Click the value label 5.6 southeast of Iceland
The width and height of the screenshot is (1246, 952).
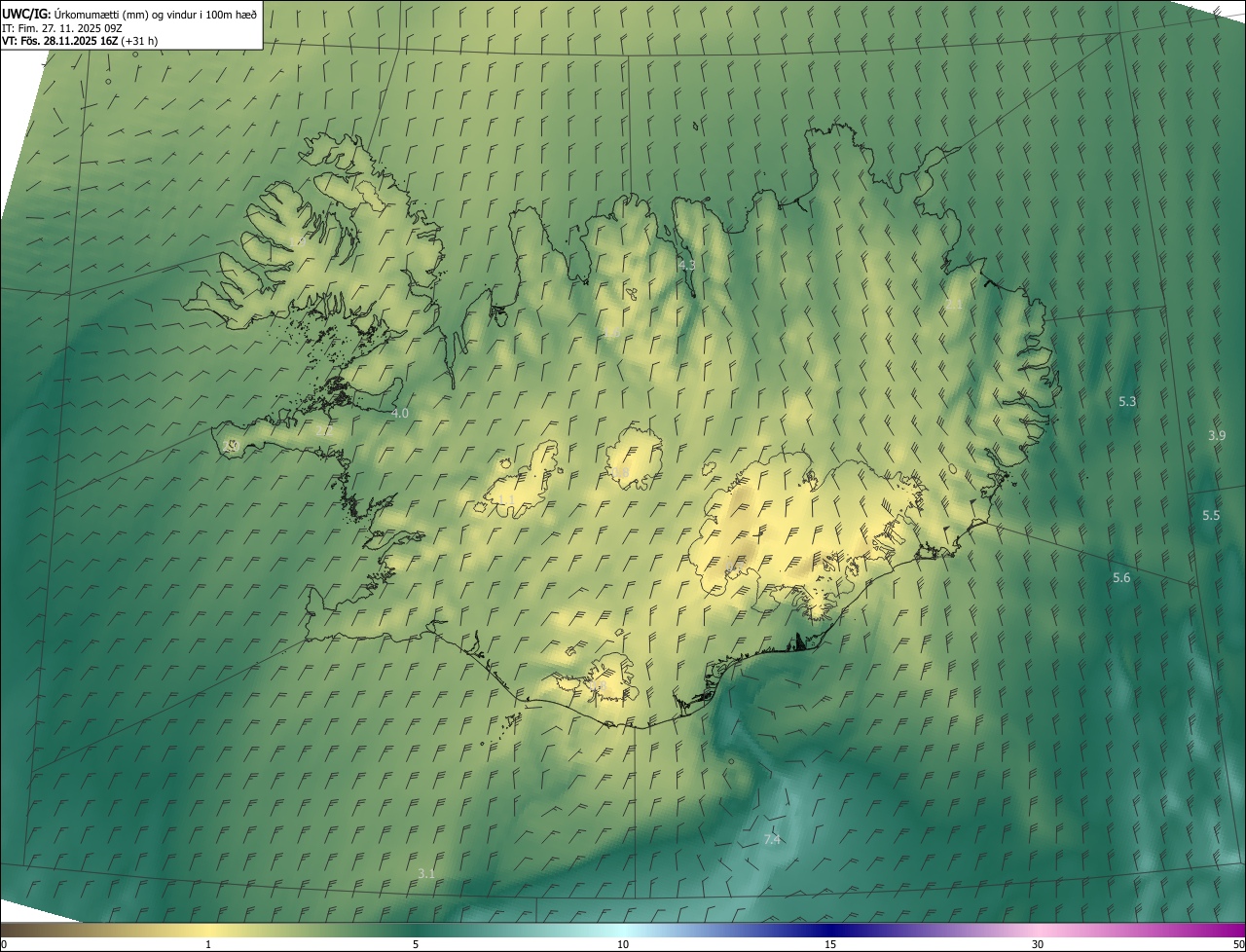pos(1121,577)
